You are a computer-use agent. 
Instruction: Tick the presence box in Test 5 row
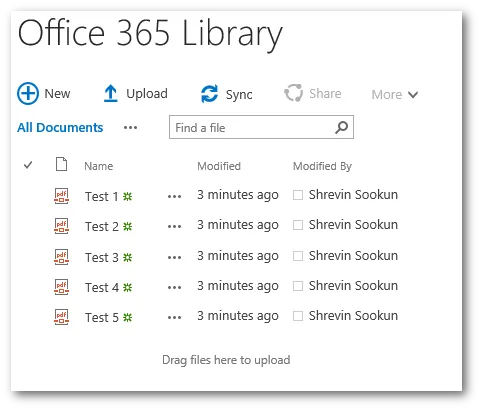[x=298, y=316]
